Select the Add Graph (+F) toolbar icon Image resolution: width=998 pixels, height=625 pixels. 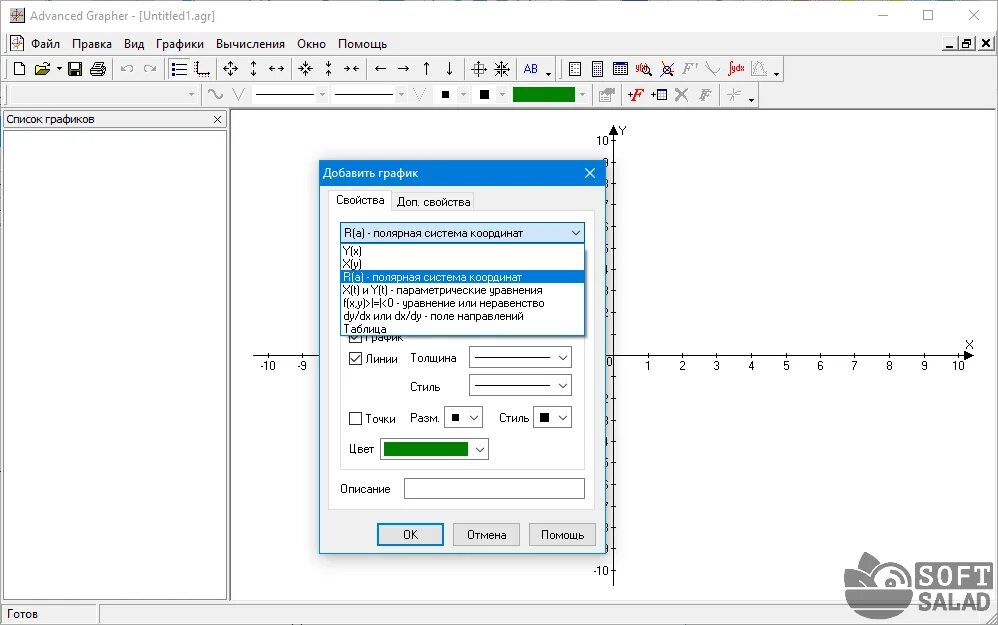[637, 94]
